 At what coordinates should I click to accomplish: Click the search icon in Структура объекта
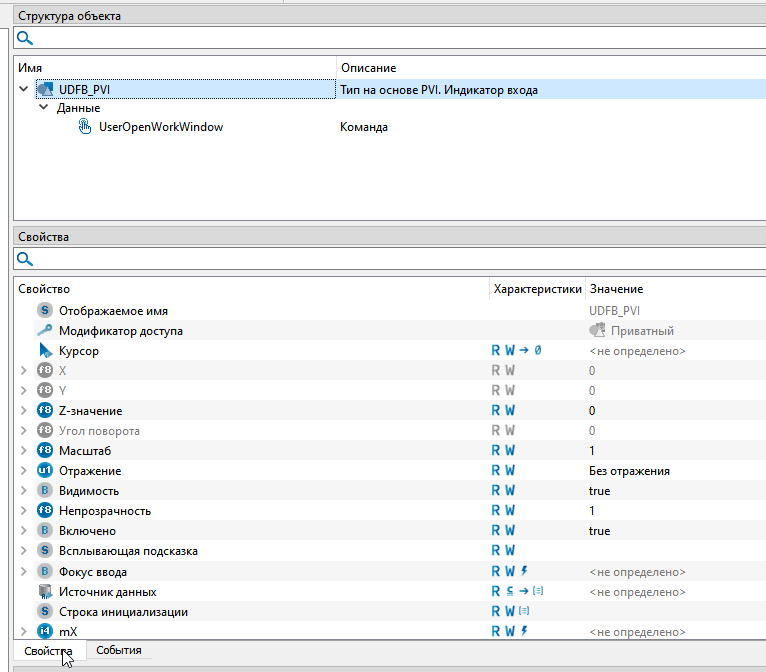[24, 38]
